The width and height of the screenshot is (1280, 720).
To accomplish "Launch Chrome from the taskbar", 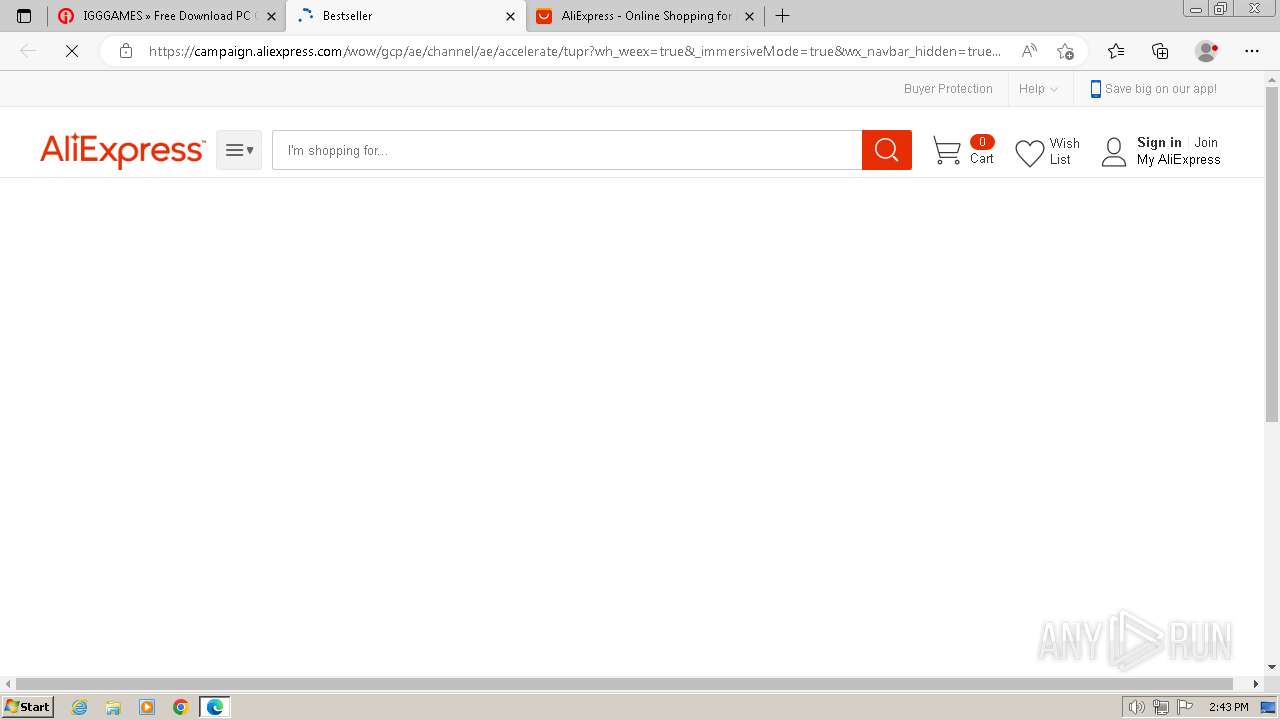I will pos(181,707).
